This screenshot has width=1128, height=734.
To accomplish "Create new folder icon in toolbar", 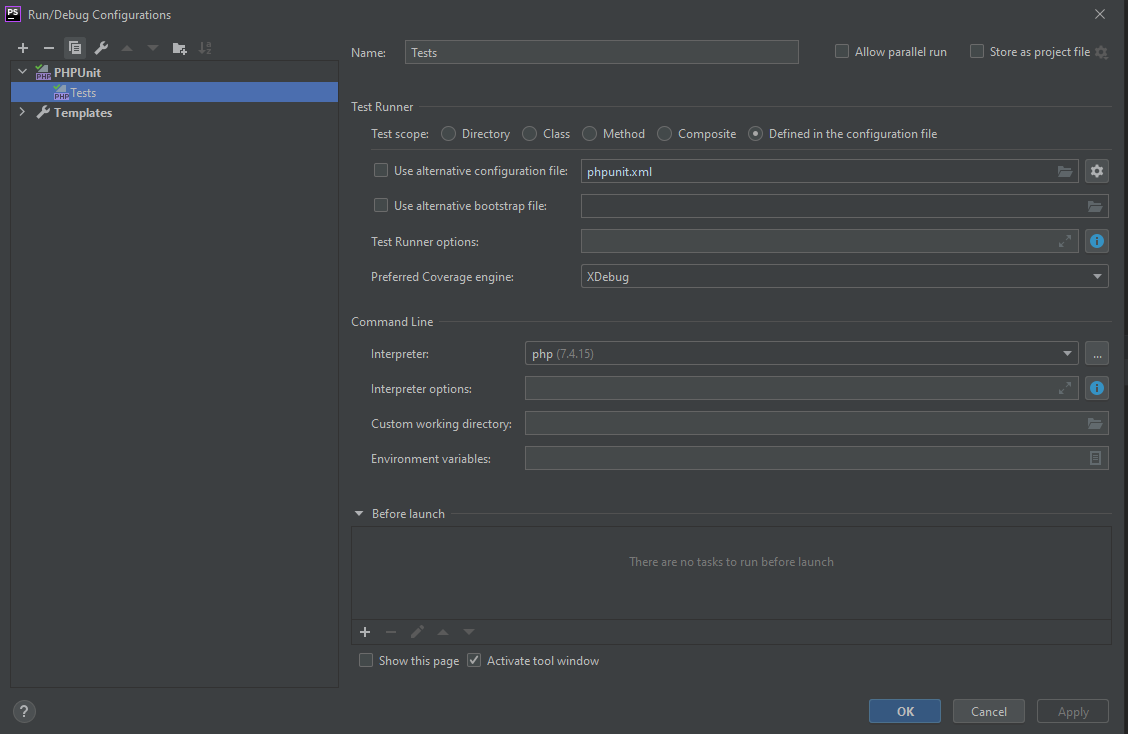I will [180, 48].
